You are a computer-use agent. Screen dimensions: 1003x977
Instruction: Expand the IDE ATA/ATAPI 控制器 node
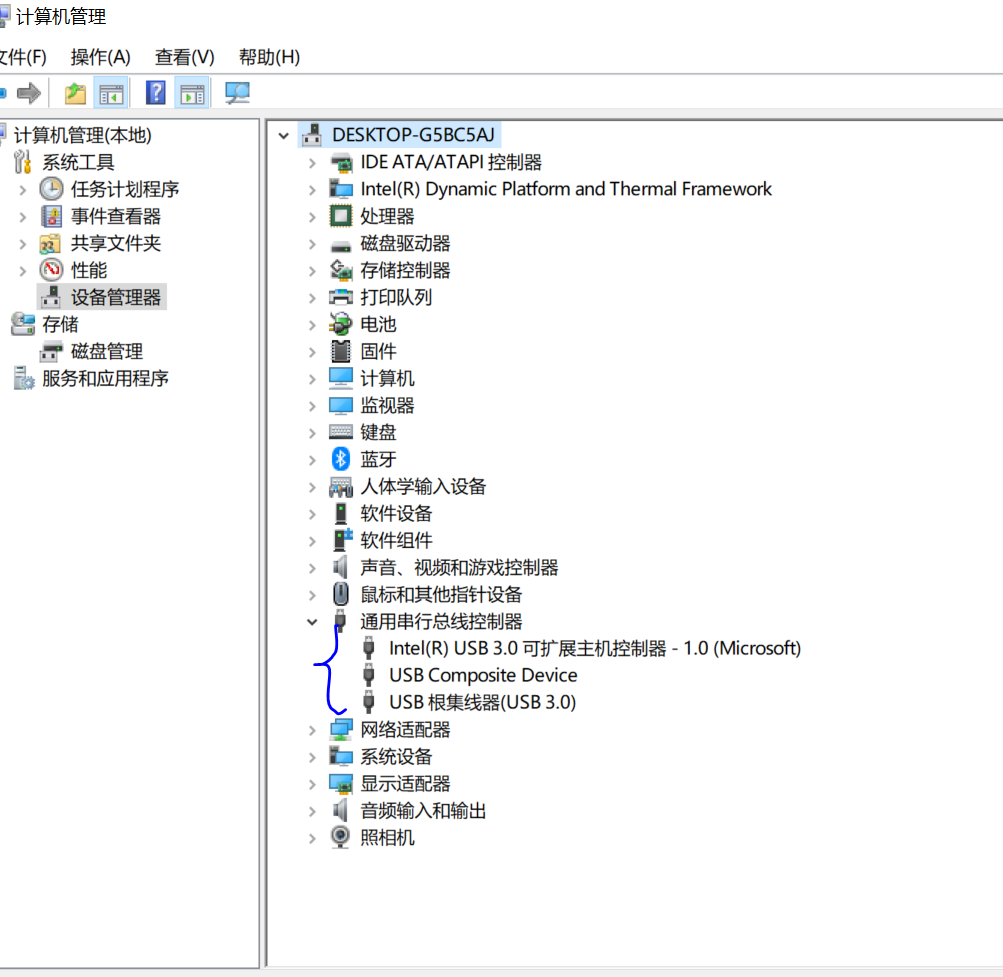tap(312, 163)
